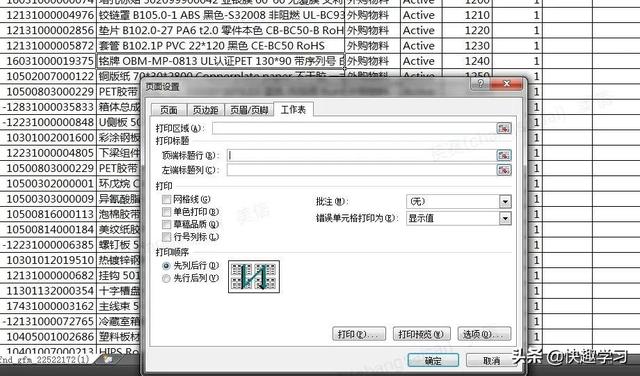
Task: Select cell 12131000002856 in spreadsheet
Action: pyautogui.click(x=48, y=31)
